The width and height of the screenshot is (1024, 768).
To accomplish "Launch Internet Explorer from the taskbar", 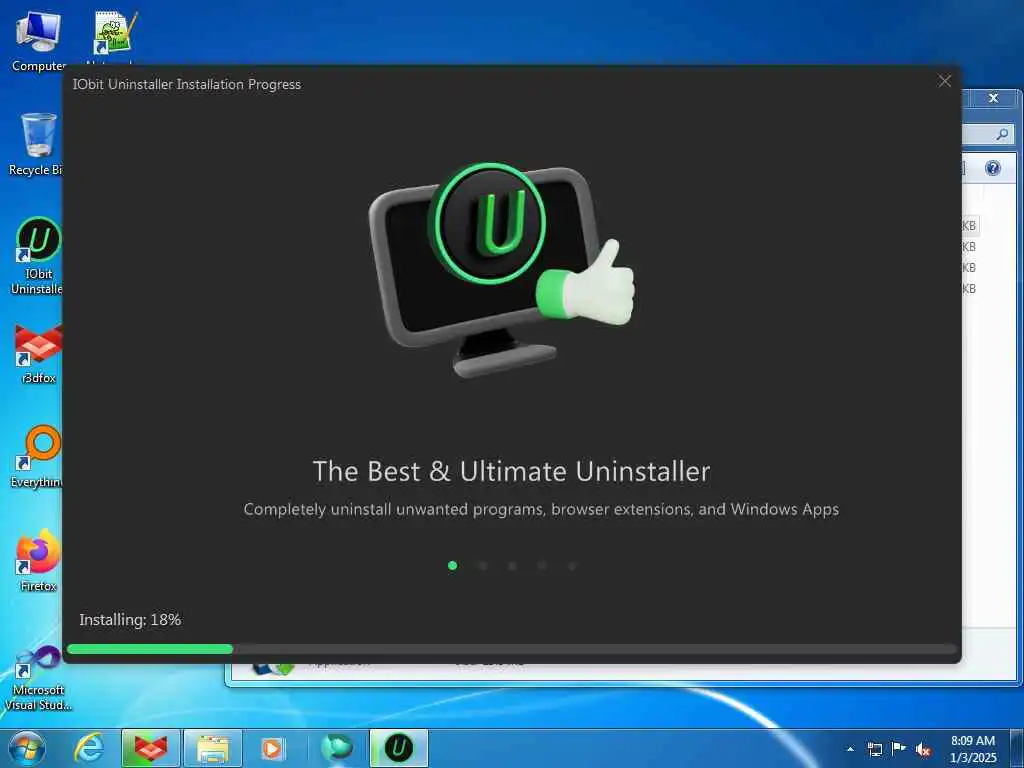I will click(x=89, y=748).
